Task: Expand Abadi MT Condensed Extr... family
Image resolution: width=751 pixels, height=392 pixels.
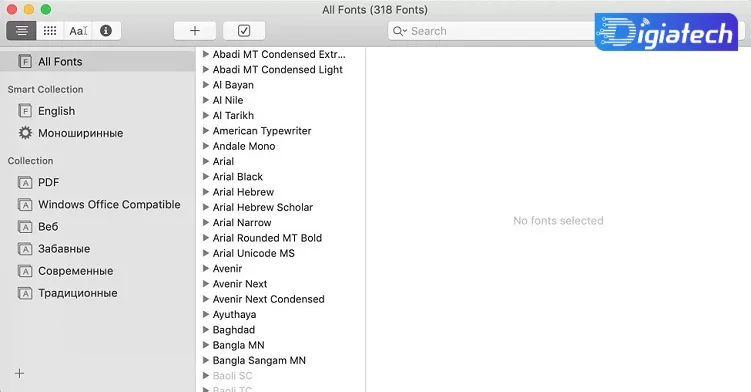Action: (205, 54)
